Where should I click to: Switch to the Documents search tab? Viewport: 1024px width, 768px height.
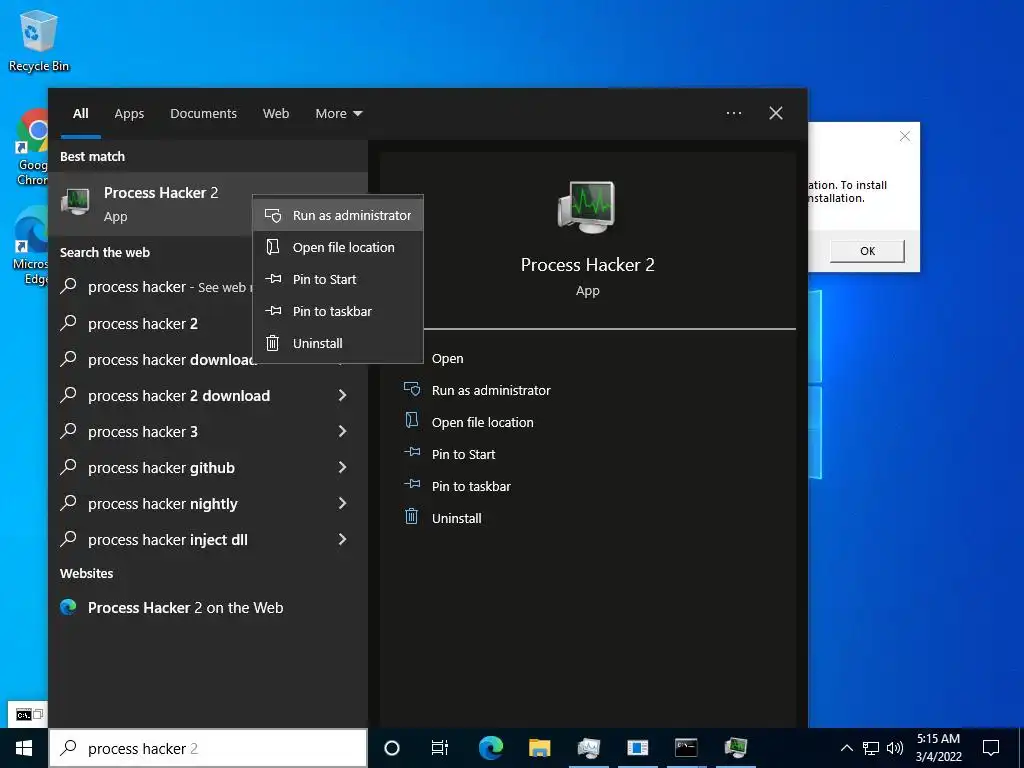point(203,114)
